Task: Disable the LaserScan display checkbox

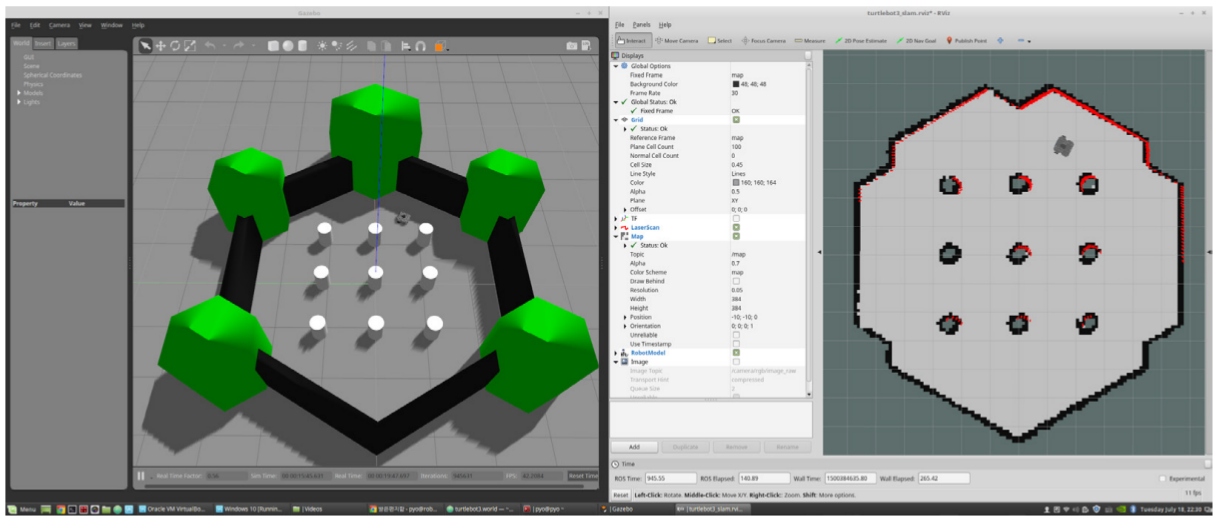Action: (736, 227)
